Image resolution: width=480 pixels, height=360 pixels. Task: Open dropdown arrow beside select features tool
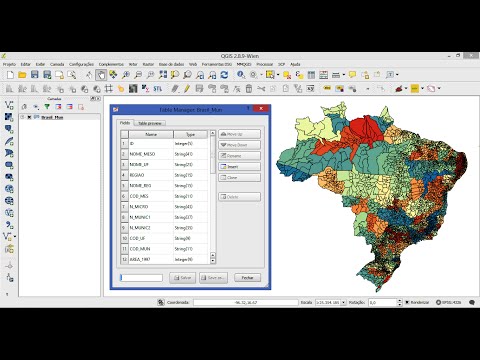(x=278, y=75)
